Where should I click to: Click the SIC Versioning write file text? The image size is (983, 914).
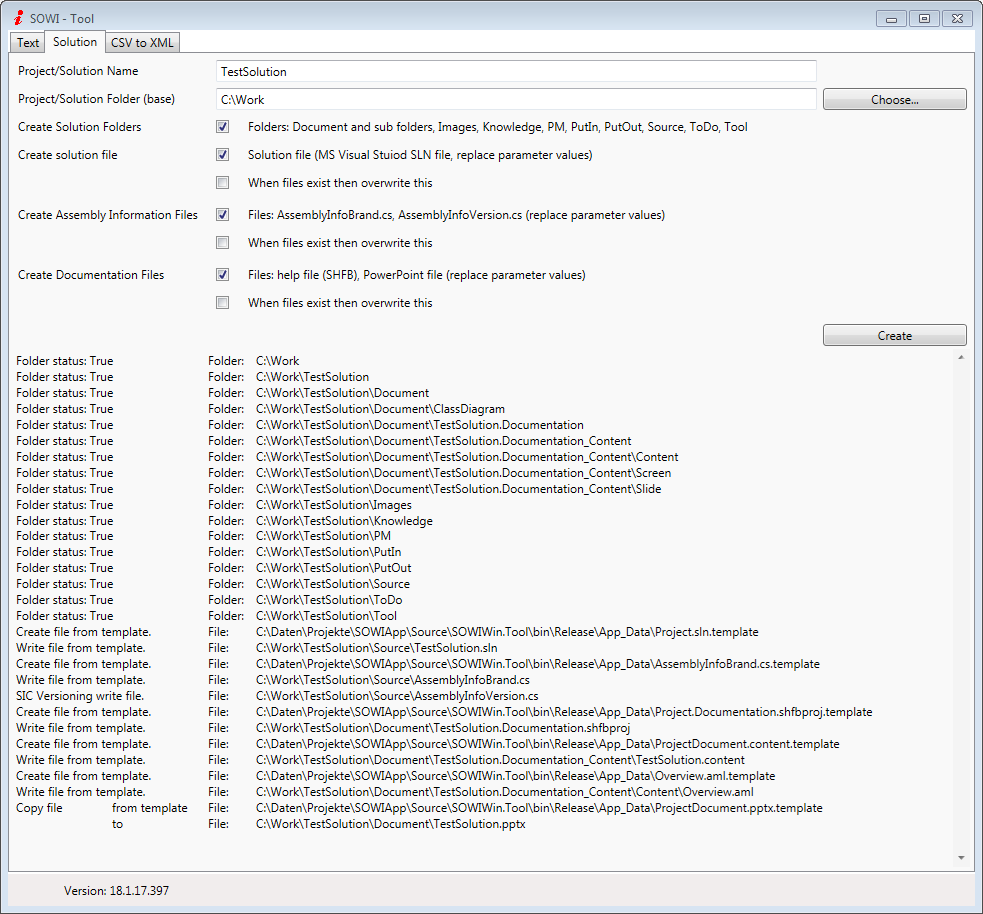pos(80,696)
